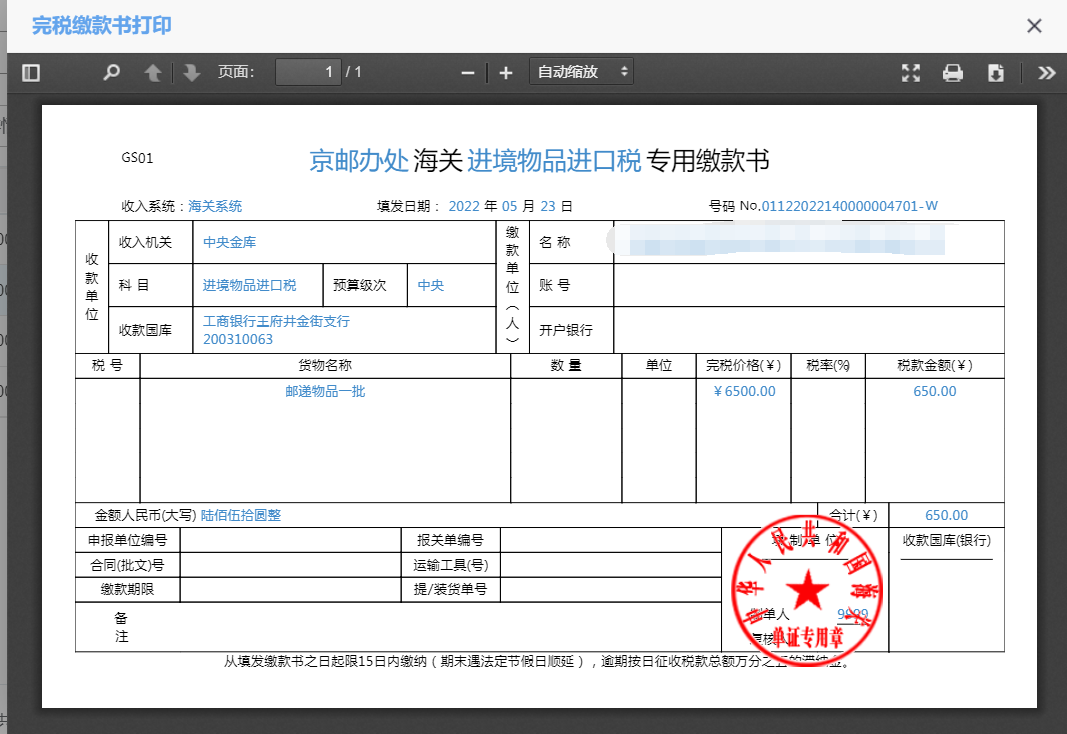
Task: Click the 650.00 tax amount cell
Action: [x=934, y=391]
